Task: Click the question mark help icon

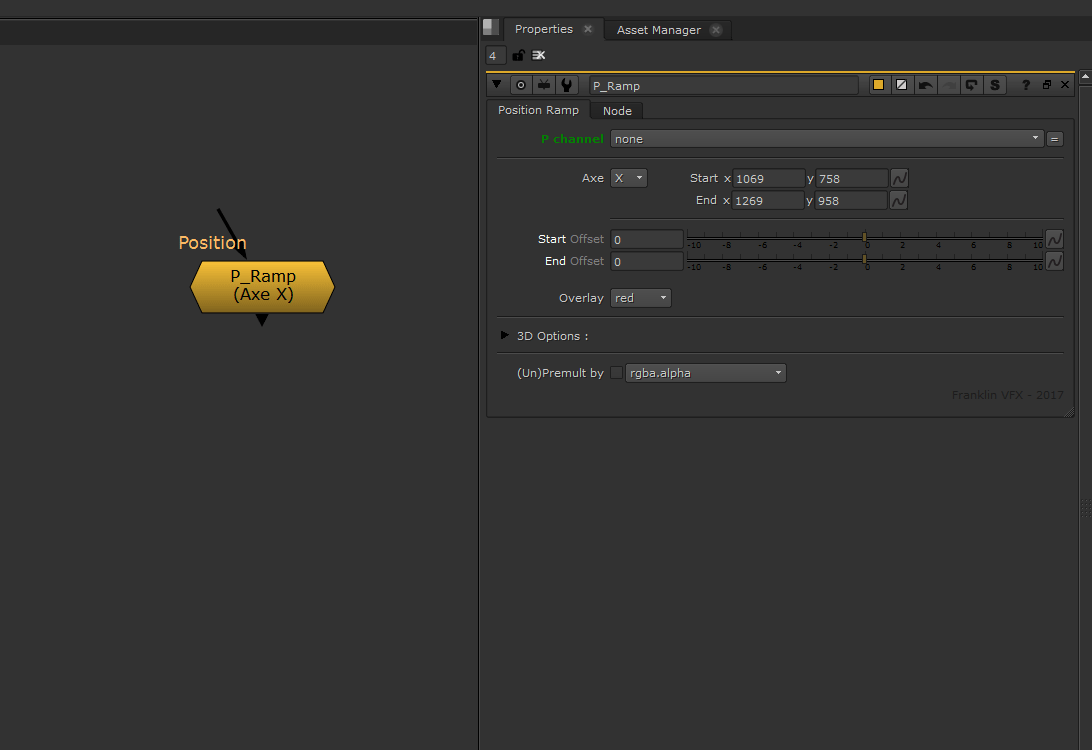Action: click(x=1025, y=85)
